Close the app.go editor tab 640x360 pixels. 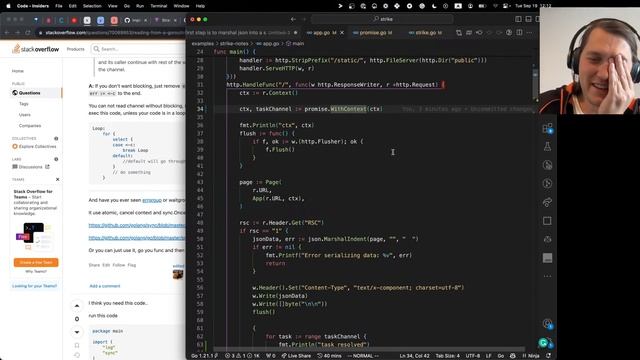(342, 32)
